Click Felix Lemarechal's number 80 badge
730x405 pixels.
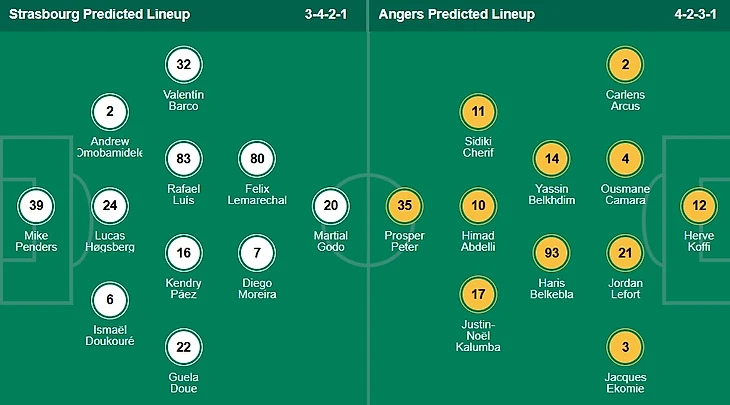(257, 159)
